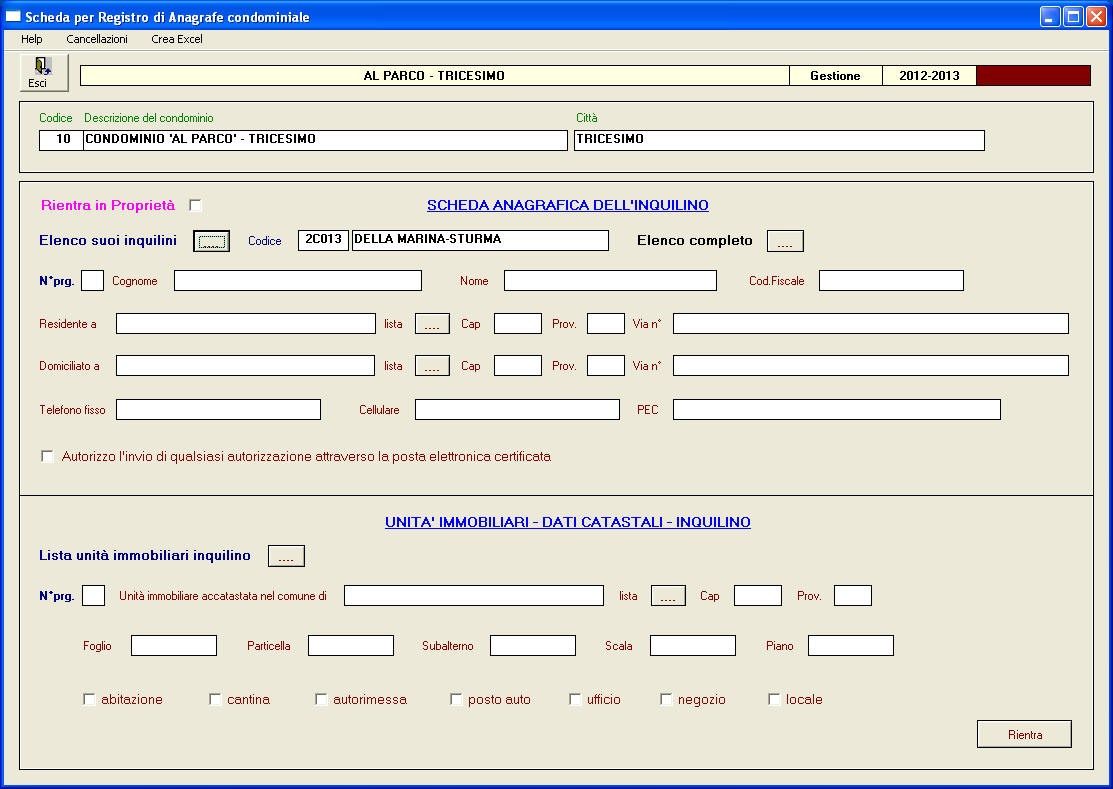Click the Città field TRICESIMO
Screen dimensions: 1113x789
(779, 140)
